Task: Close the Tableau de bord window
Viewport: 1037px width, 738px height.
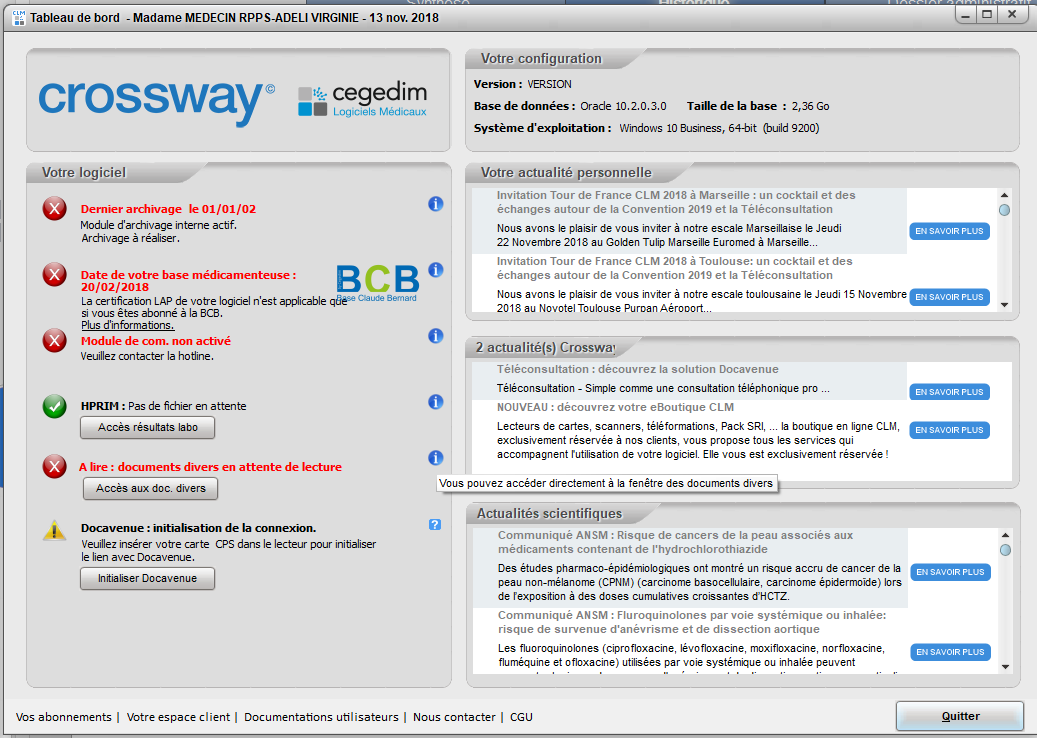Action: pos(1012,15)
